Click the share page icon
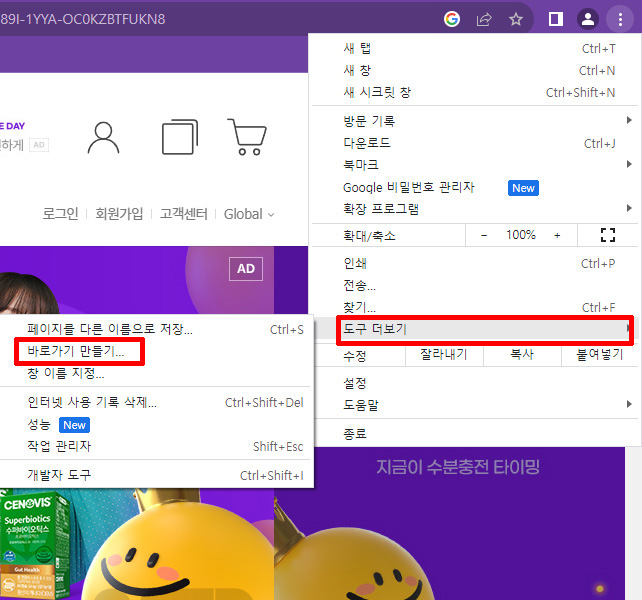This screenshot has width=642, height=600. (484, 19)
